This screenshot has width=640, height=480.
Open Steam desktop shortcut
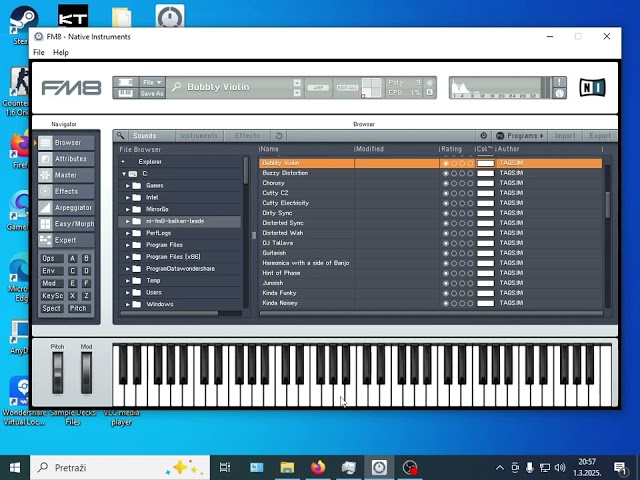tap(23, 24)
